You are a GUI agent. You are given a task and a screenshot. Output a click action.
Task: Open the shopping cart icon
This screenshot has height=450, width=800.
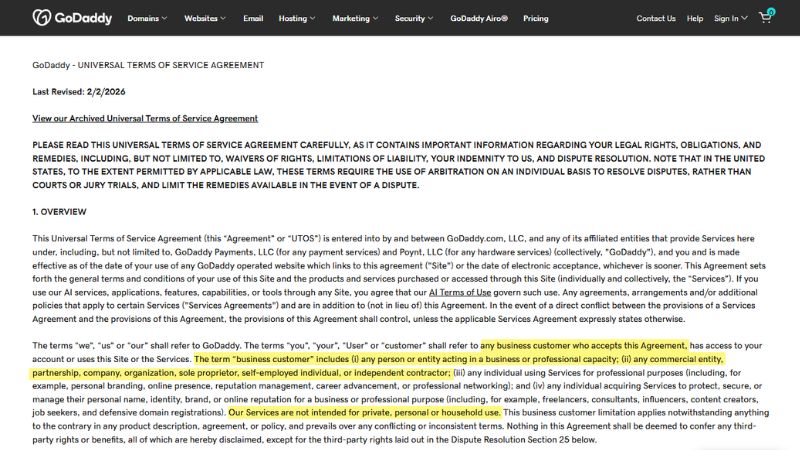pos(766,16)
